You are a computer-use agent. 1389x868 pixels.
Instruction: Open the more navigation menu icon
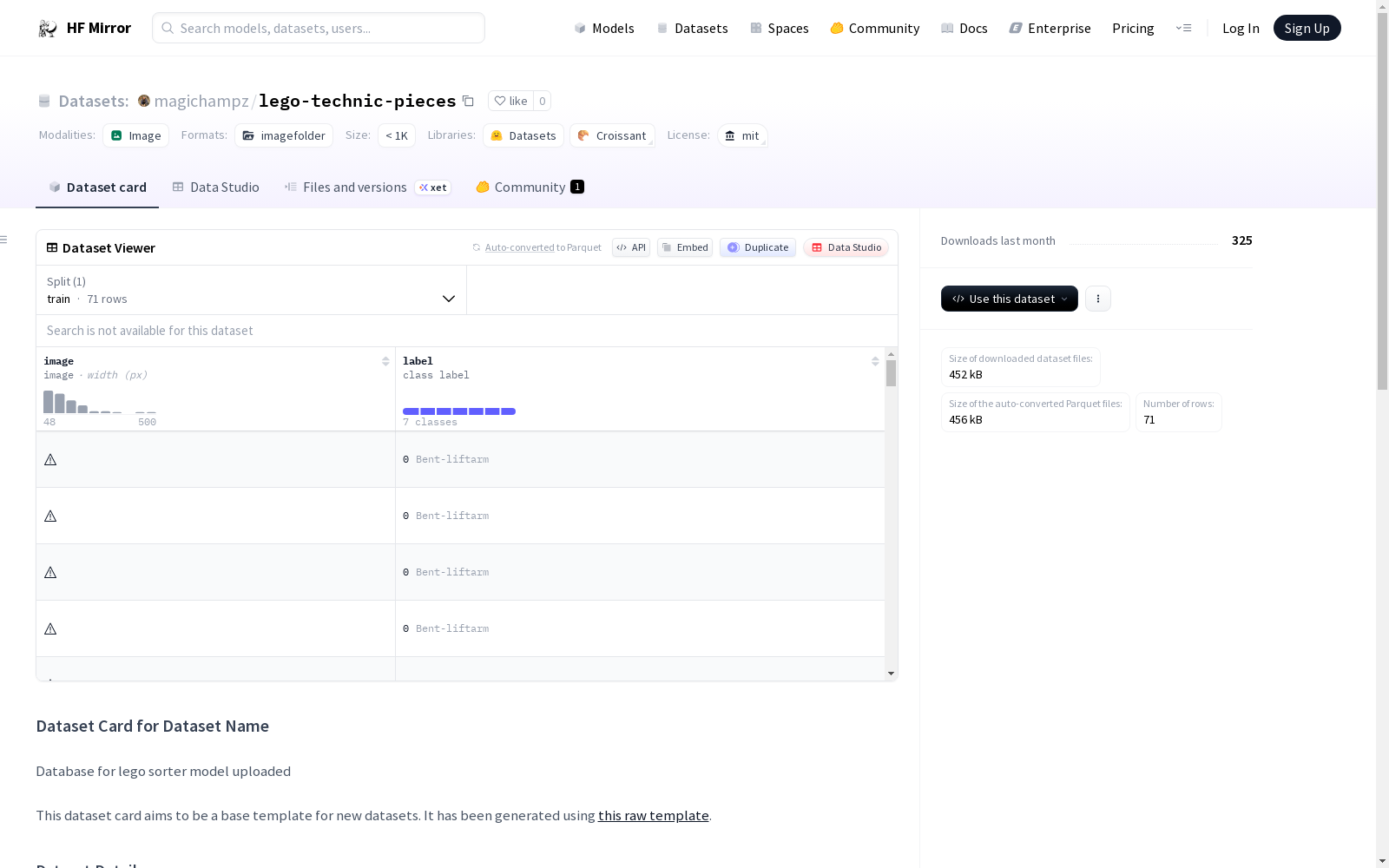(x=1183, y=28)
